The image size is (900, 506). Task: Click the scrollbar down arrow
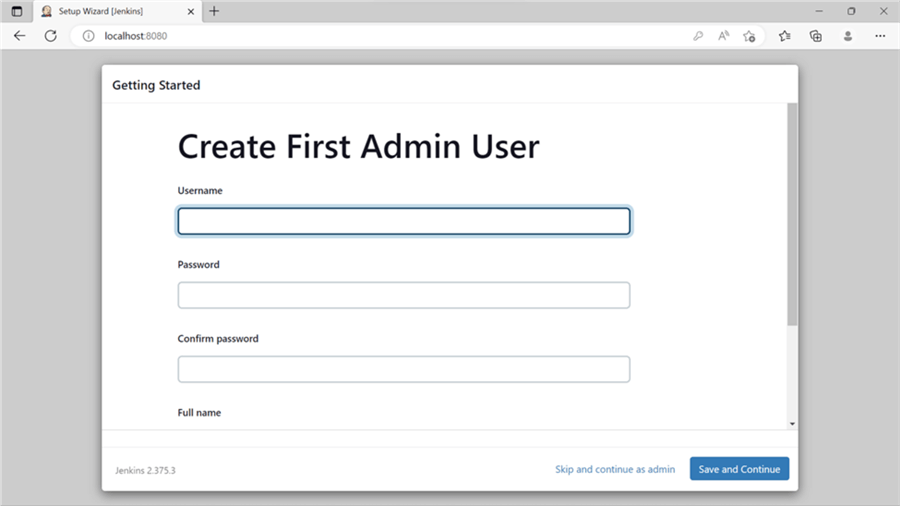tap(792, 424)
